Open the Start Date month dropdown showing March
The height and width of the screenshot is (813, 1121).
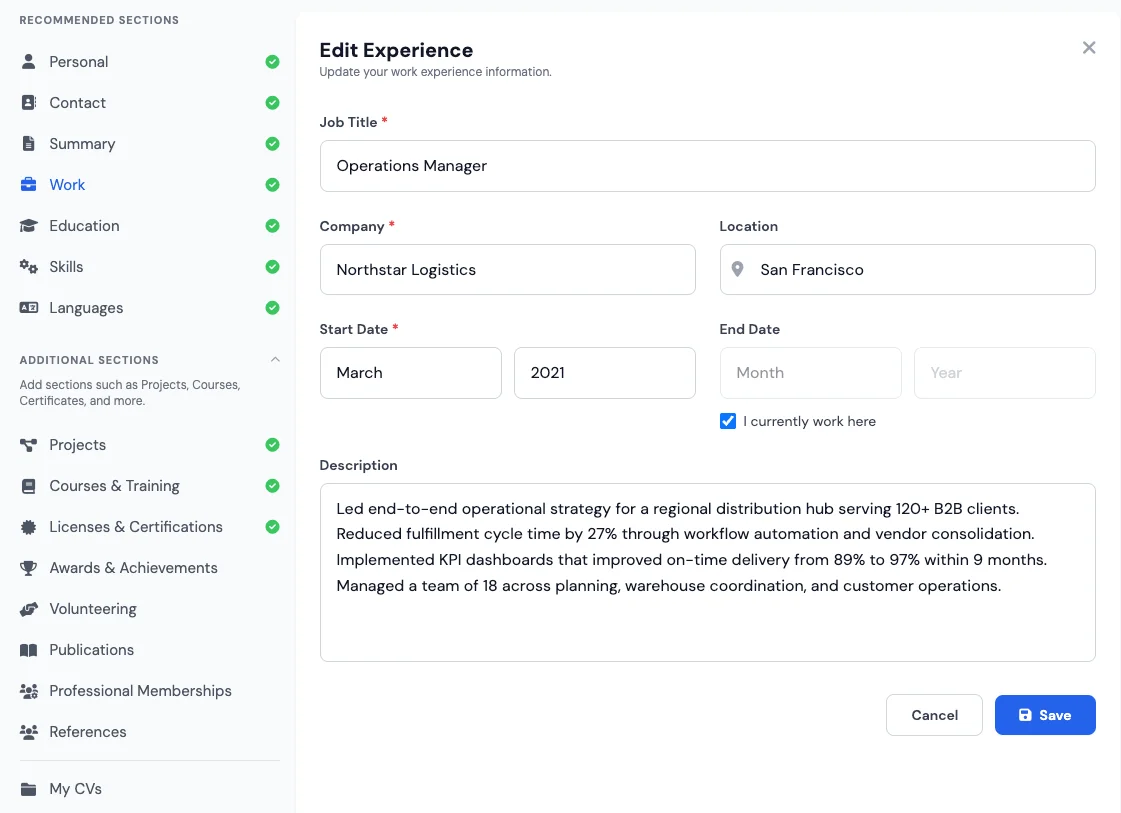(x=410, y=373)
